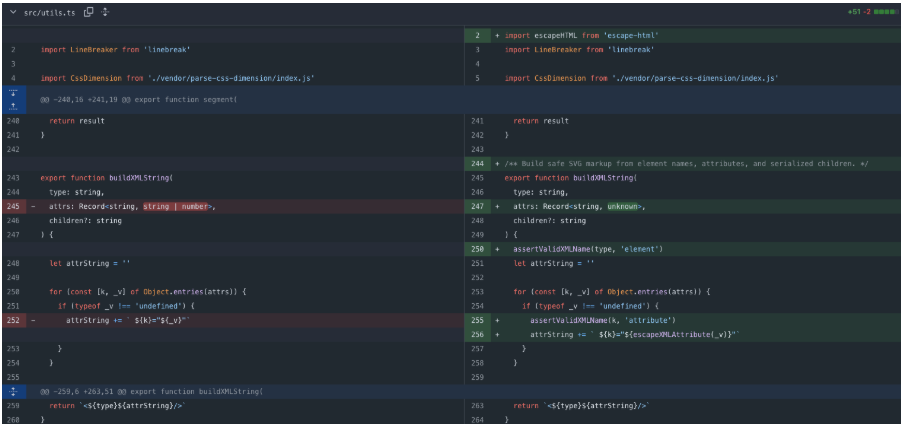Click added line importing escapeHTML from 'escape-html'
901x424 pixels.
pyautogui.click(x=683, y=36)
